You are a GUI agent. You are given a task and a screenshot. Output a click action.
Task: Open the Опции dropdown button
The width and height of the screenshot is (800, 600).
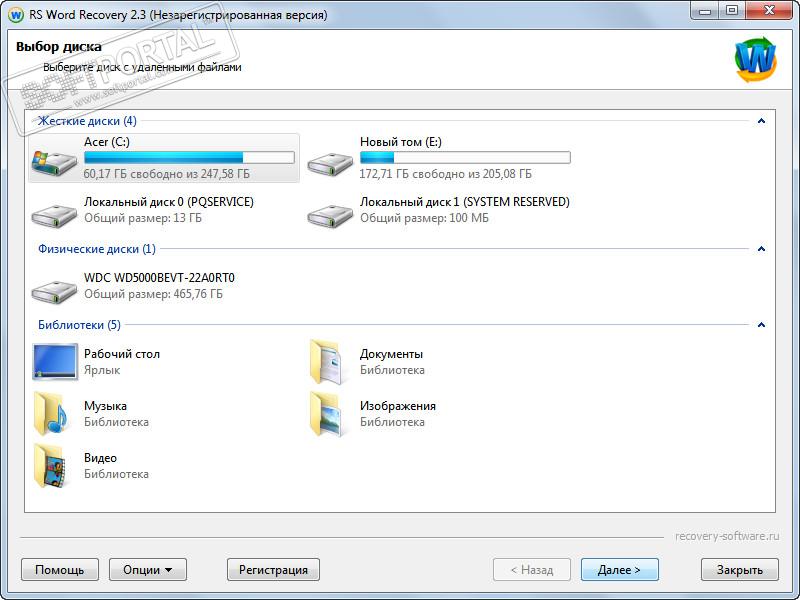[x=148, y=569]
